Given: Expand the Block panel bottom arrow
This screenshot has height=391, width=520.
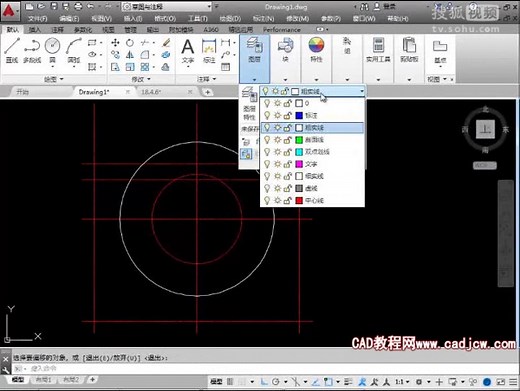Looking at the screenshot, I should pyautogui.click(x=285, y=80).
